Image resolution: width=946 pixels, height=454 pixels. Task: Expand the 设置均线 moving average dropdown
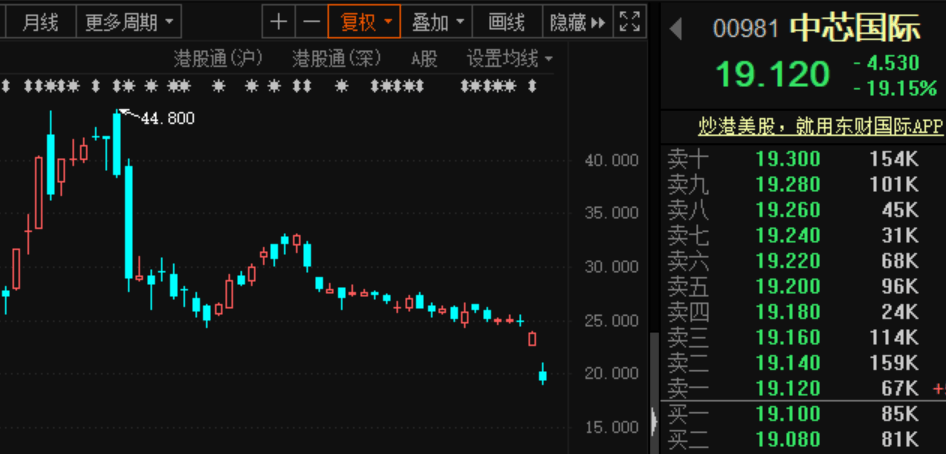510,59
